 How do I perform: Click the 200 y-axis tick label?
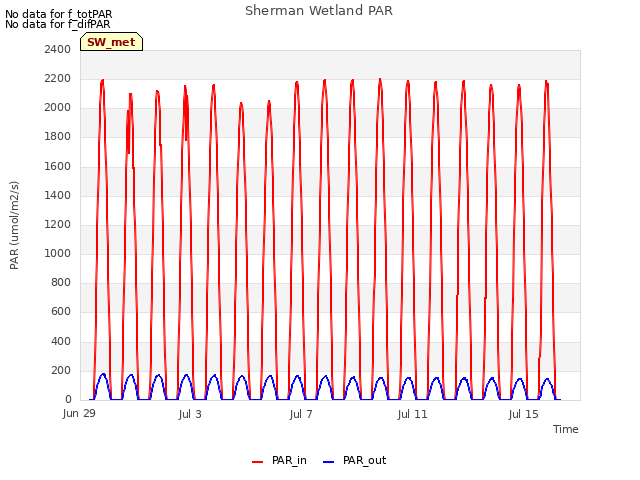click(61, 370)
